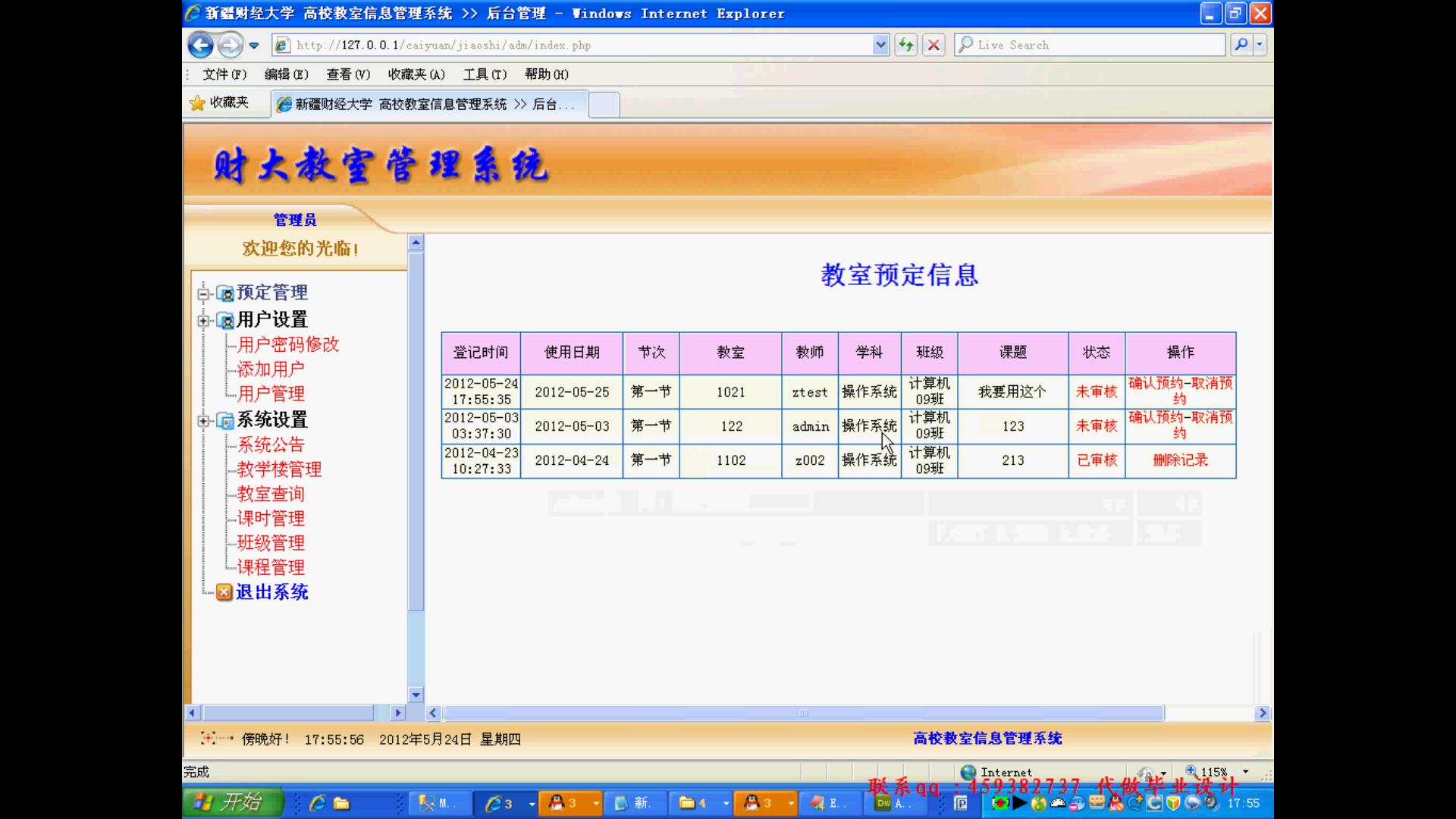1456x819 pixels.
Task: Click 确认预约-取消预约 for admin booking
Action: [1180, 425]
